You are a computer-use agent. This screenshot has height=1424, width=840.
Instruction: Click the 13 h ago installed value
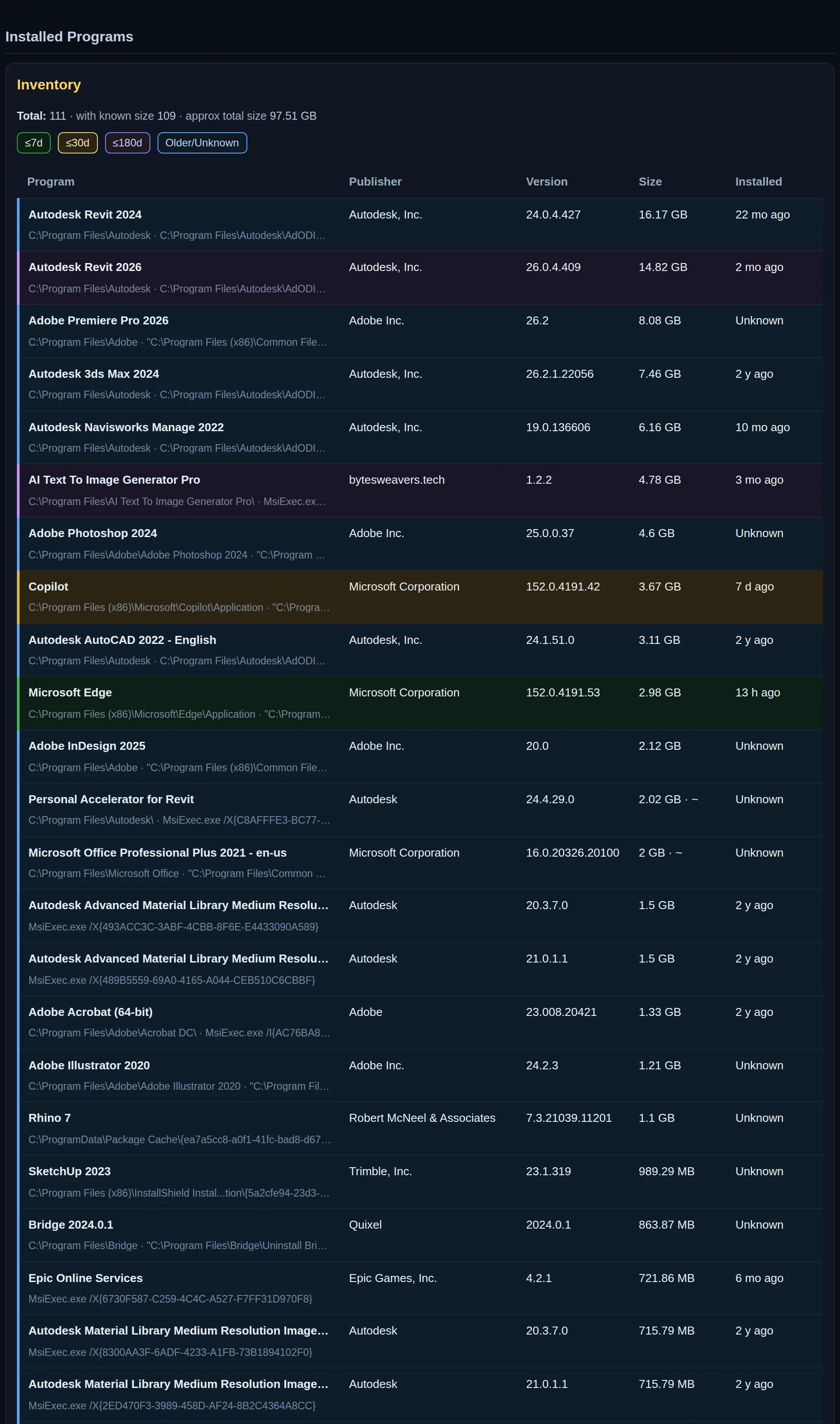[757, 693]
